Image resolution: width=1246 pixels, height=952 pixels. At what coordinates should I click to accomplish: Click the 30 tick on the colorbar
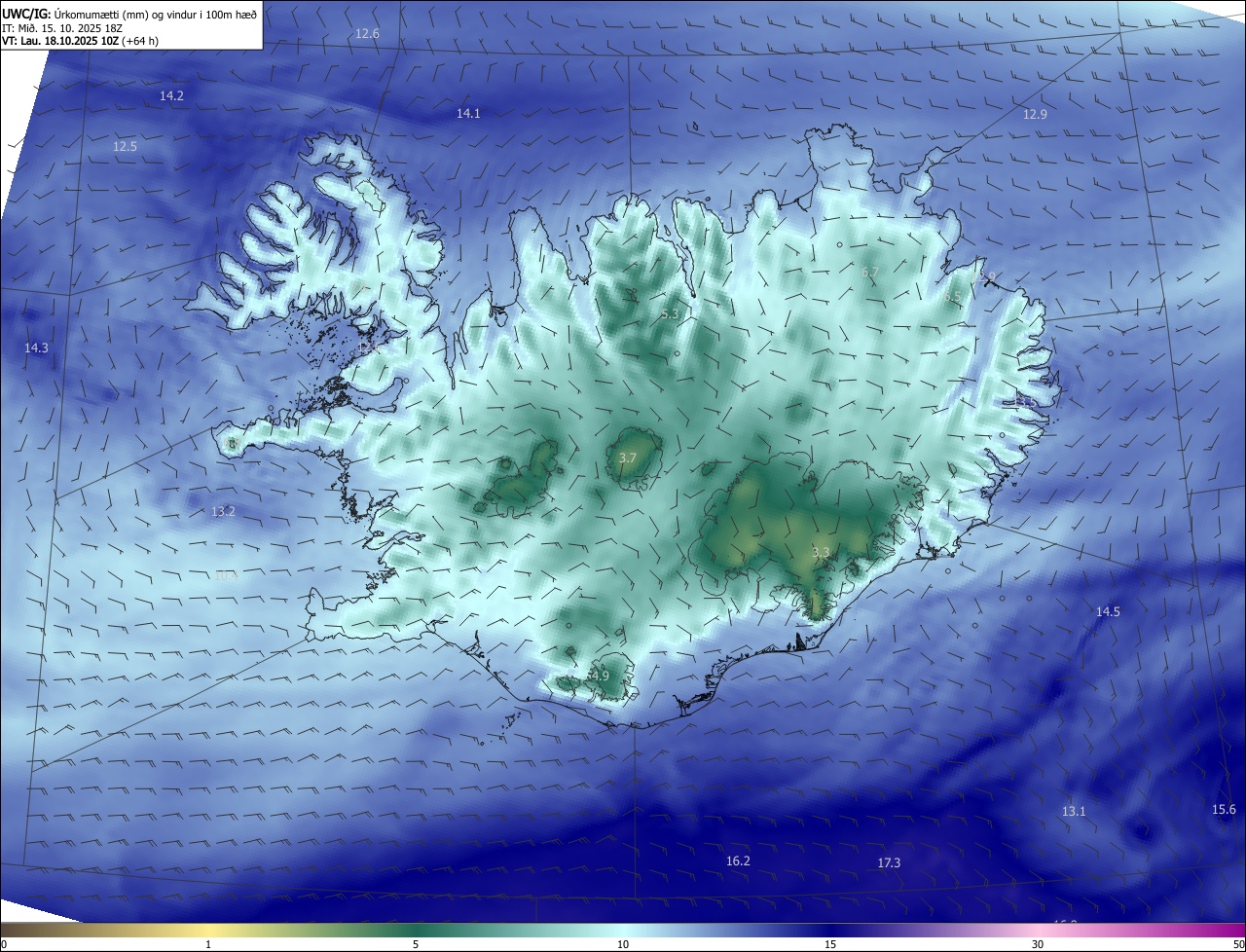[1038, 944]
